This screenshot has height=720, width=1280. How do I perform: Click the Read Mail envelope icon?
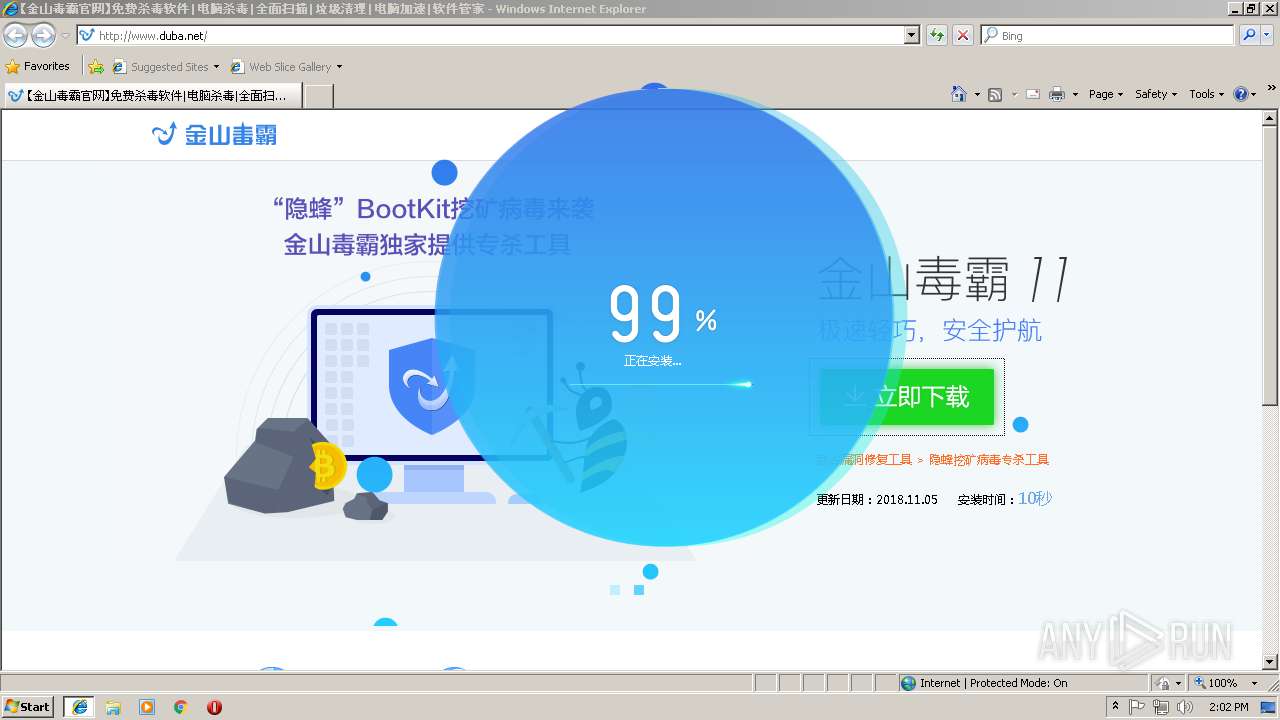1033,94
